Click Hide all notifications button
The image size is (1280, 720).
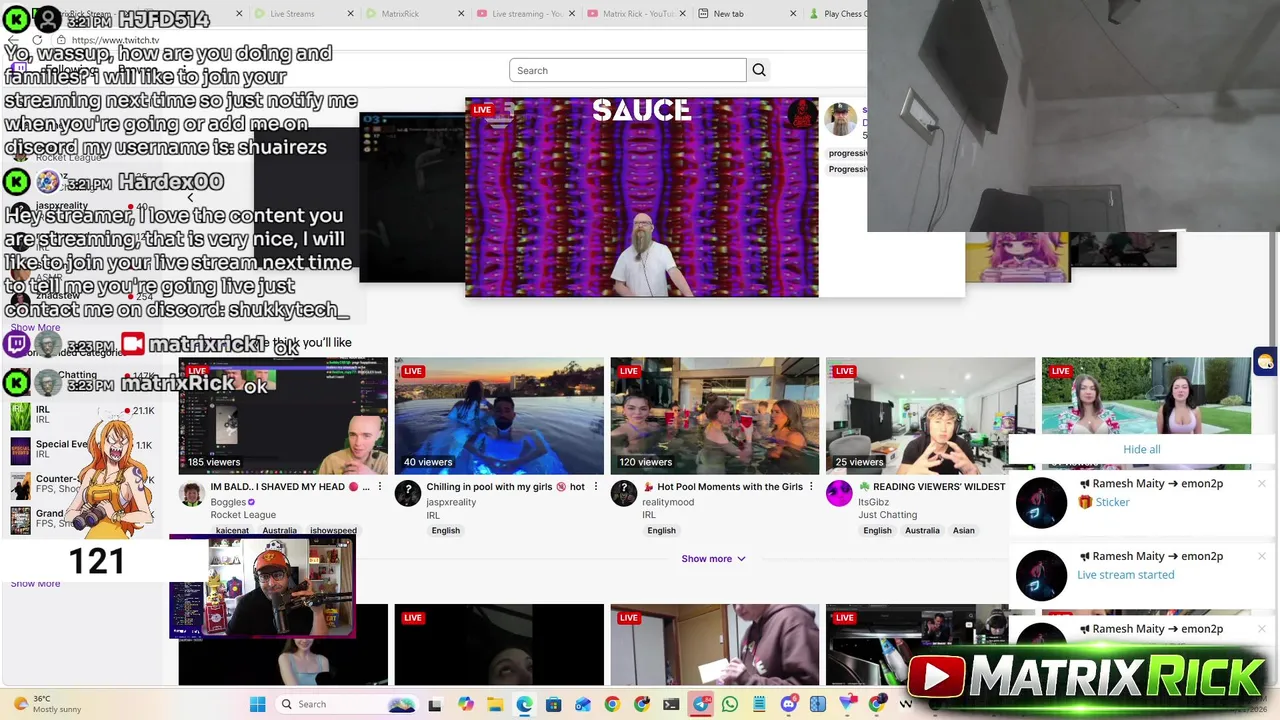click(x=1141, y=450)
